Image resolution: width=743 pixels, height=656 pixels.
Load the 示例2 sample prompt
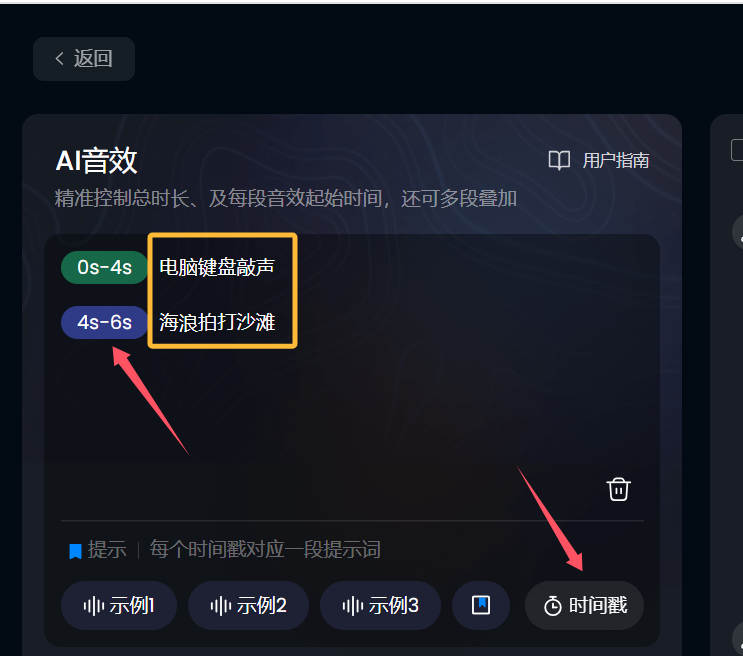point(248,605)
